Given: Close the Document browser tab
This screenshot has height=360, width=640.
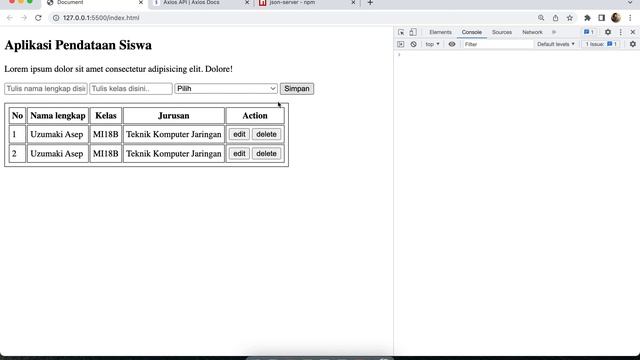Looking at the screenshot, I should 141,3.
